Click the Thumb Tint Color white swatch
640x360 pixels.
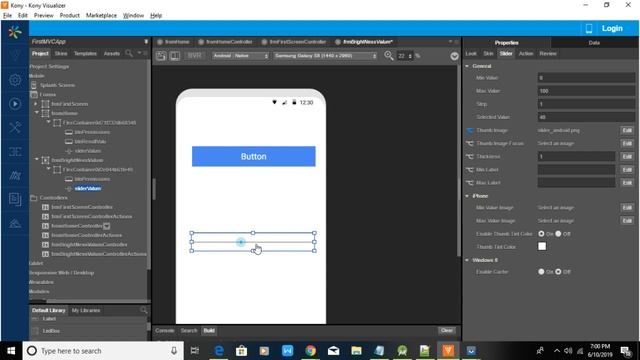pos(542,246)
